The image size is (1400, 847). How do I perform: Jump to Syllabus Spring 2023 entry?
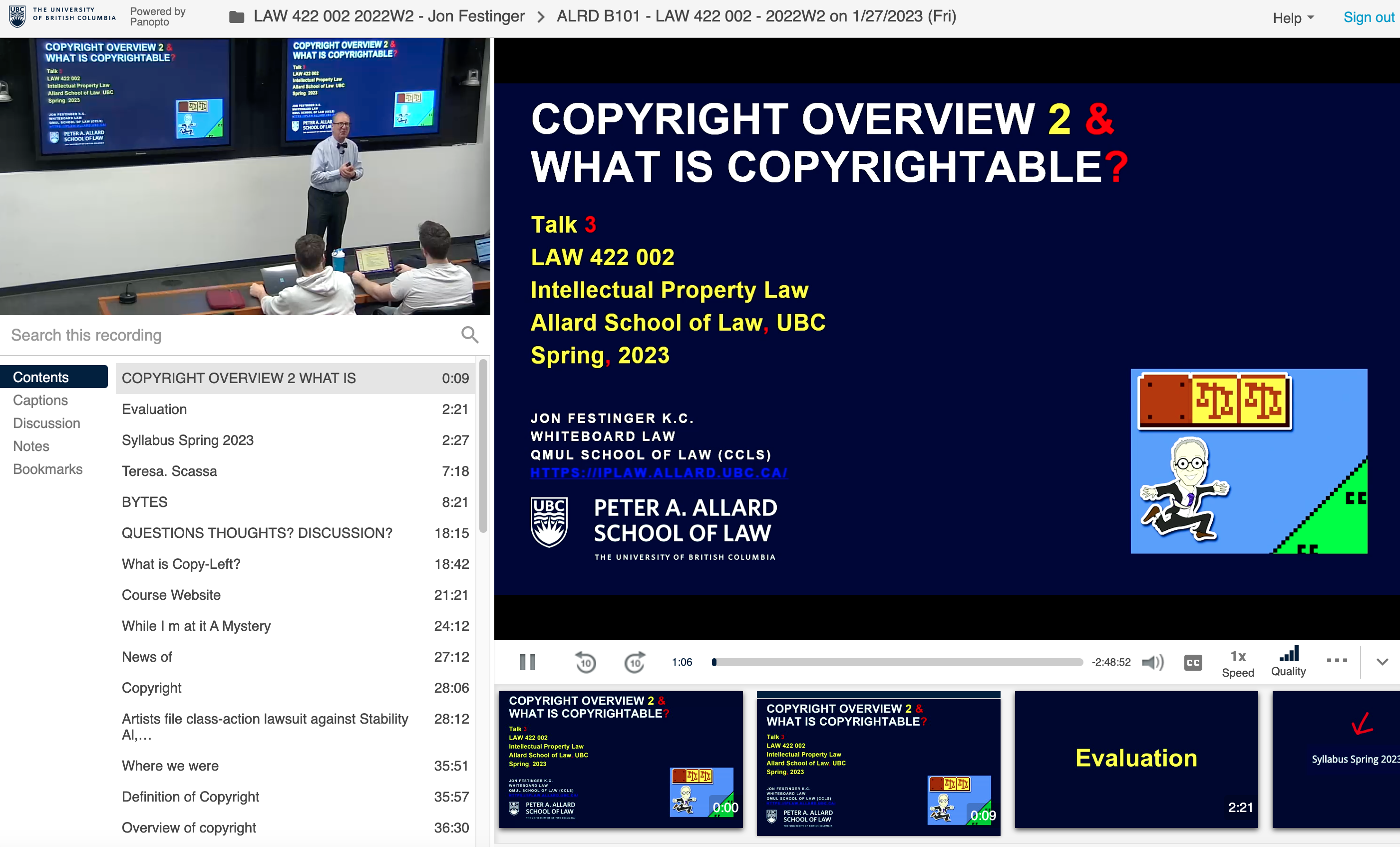click(296, 440)
